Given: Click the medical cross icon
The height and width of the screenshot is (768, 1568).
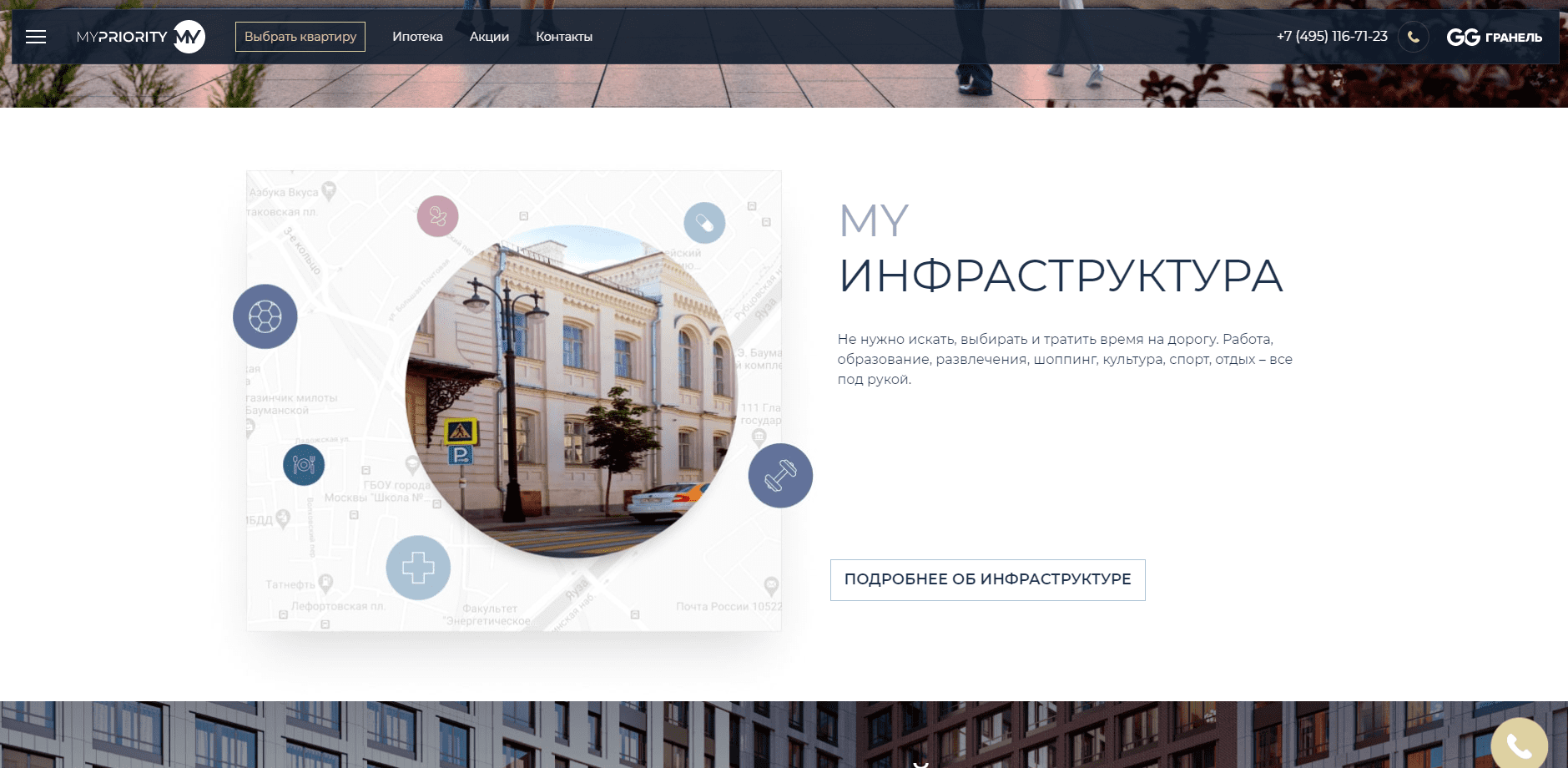Looking at the screenshot, I should (x=418, y=568).
